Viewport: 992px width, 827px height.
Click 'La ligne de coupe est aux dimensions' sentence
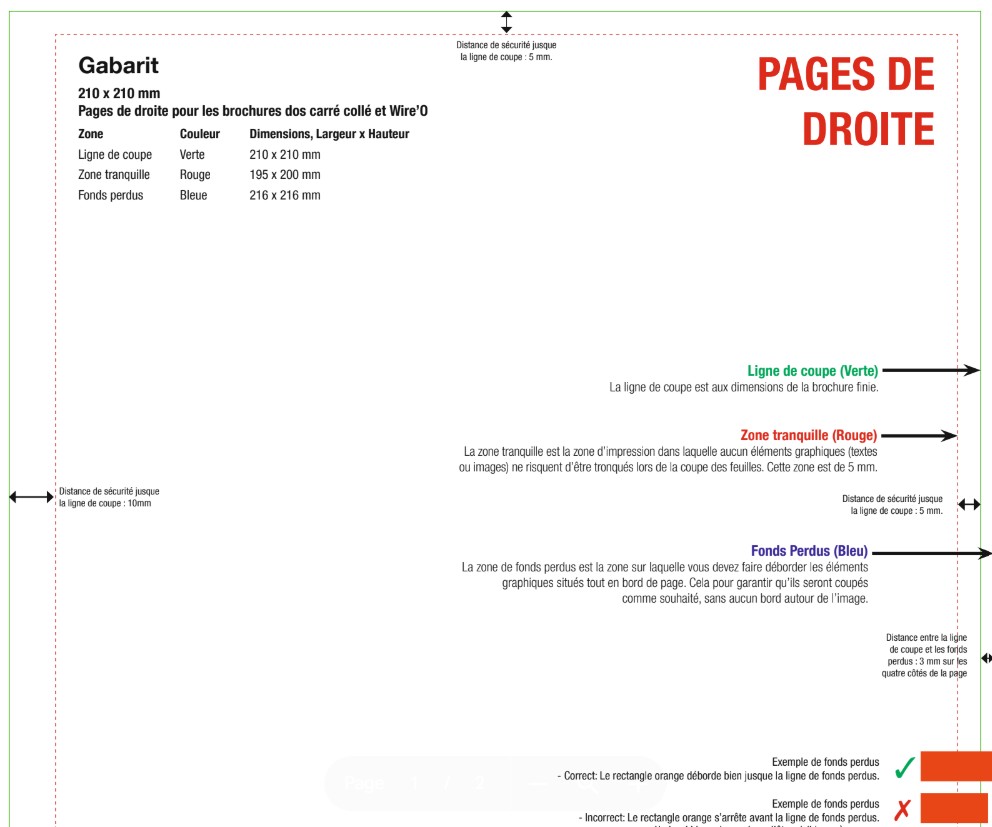pos(744,387)
